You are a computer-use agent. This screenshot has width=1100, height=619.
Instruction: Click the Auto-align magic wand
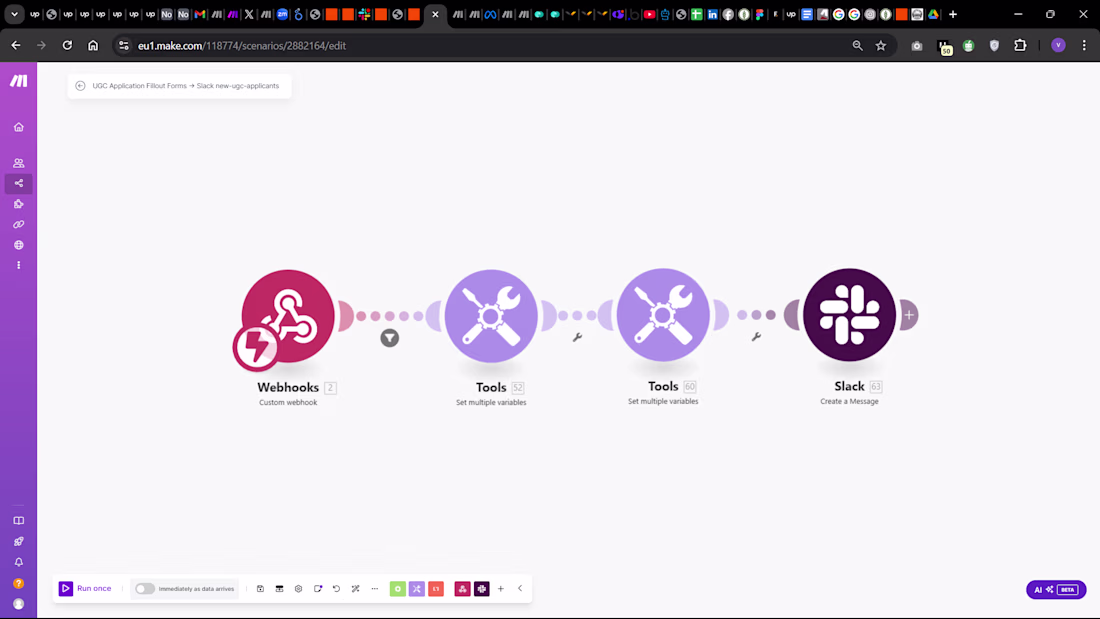(x=356, y=589)
